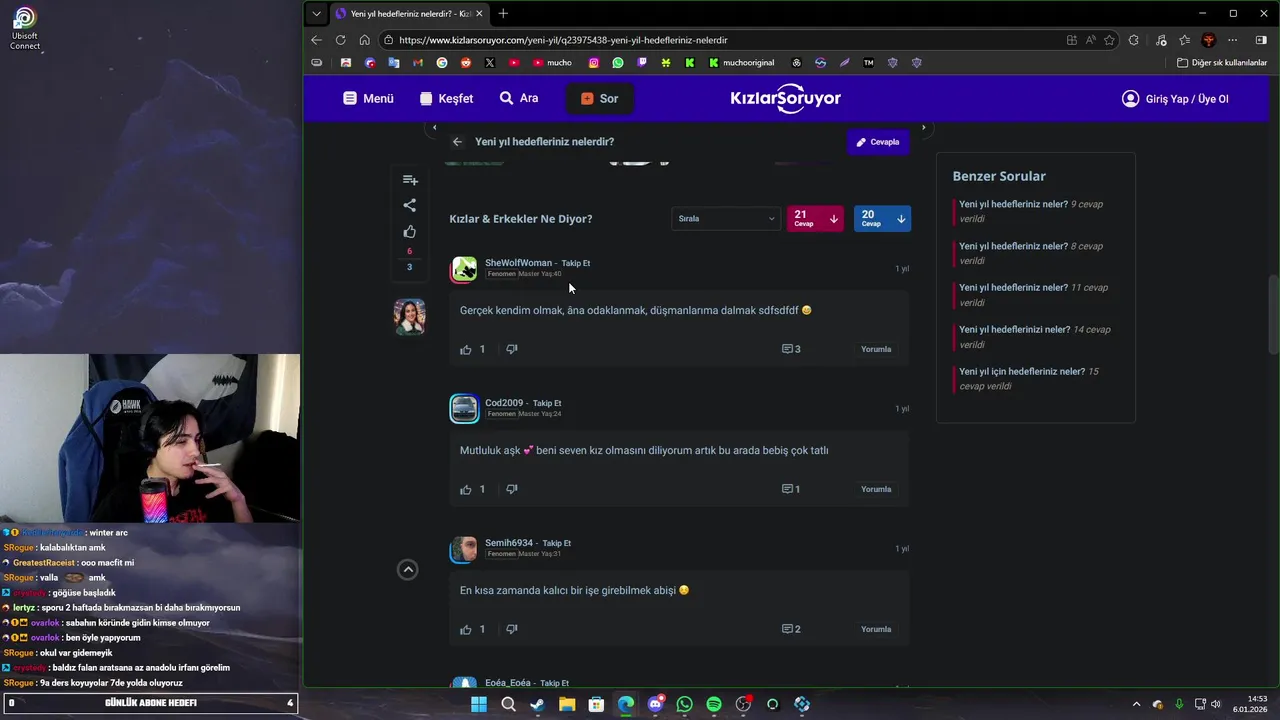Screen dimensions: 1280x720
Task: Add this page to favorites star
Action: point(1109,40)
